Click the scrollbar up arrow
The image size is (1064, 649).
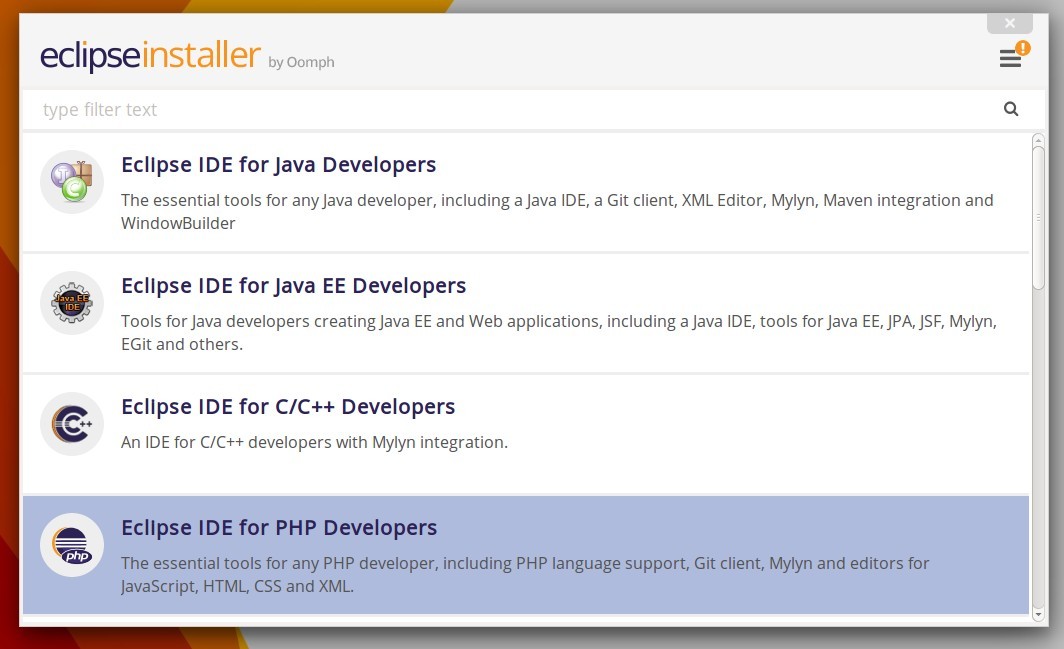click(1038, 141)
